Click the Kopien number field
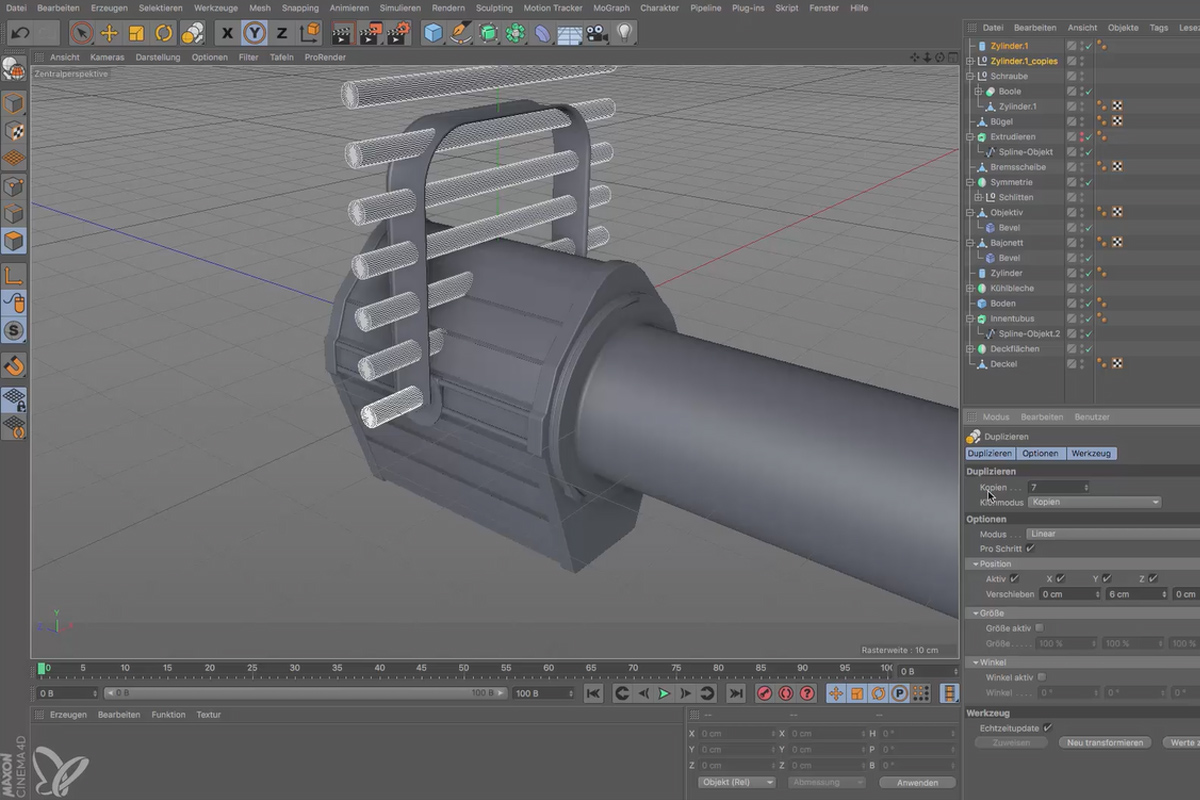Screen dimensions: 1200x800 [x=1058, y=487]
